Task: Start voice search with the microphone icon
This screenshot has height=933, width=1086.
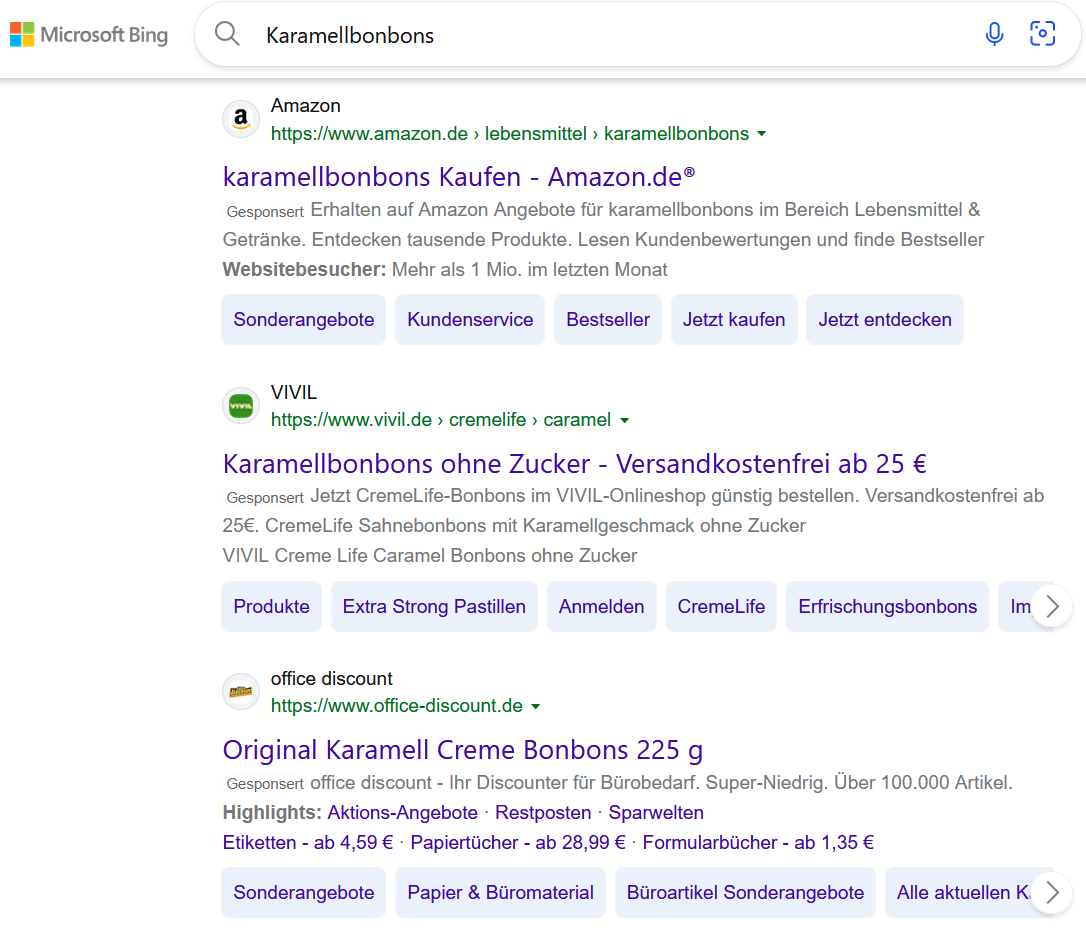Action: 994,34
